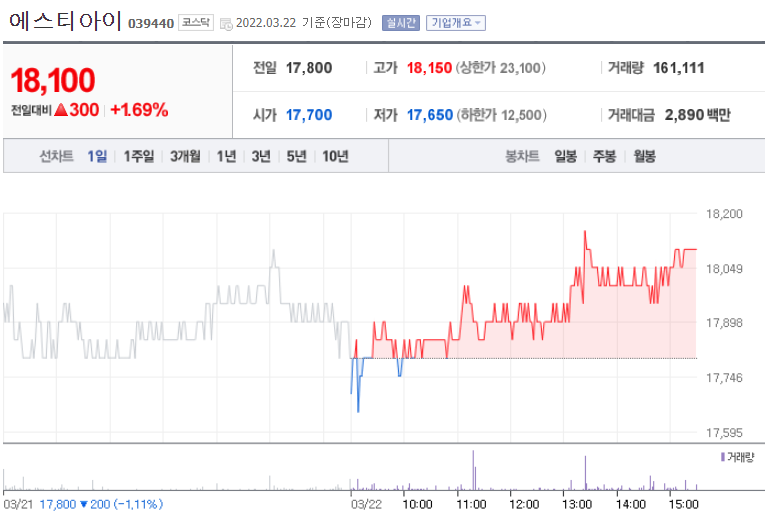The height and width of the screenshot is (520, 765).
Task: Click the (-1.11%) previous-day change
Action: 139,504
